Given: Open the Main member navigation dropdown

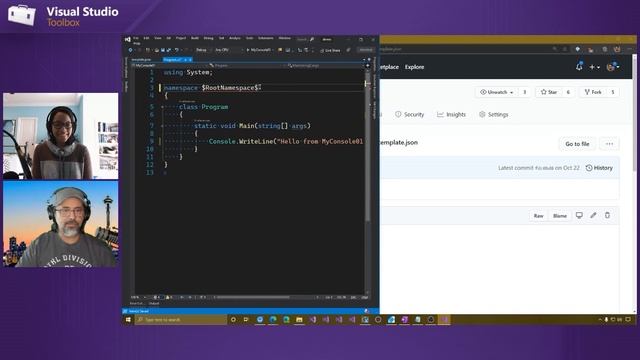Looking at the screenshot, I should coord(325,65).
